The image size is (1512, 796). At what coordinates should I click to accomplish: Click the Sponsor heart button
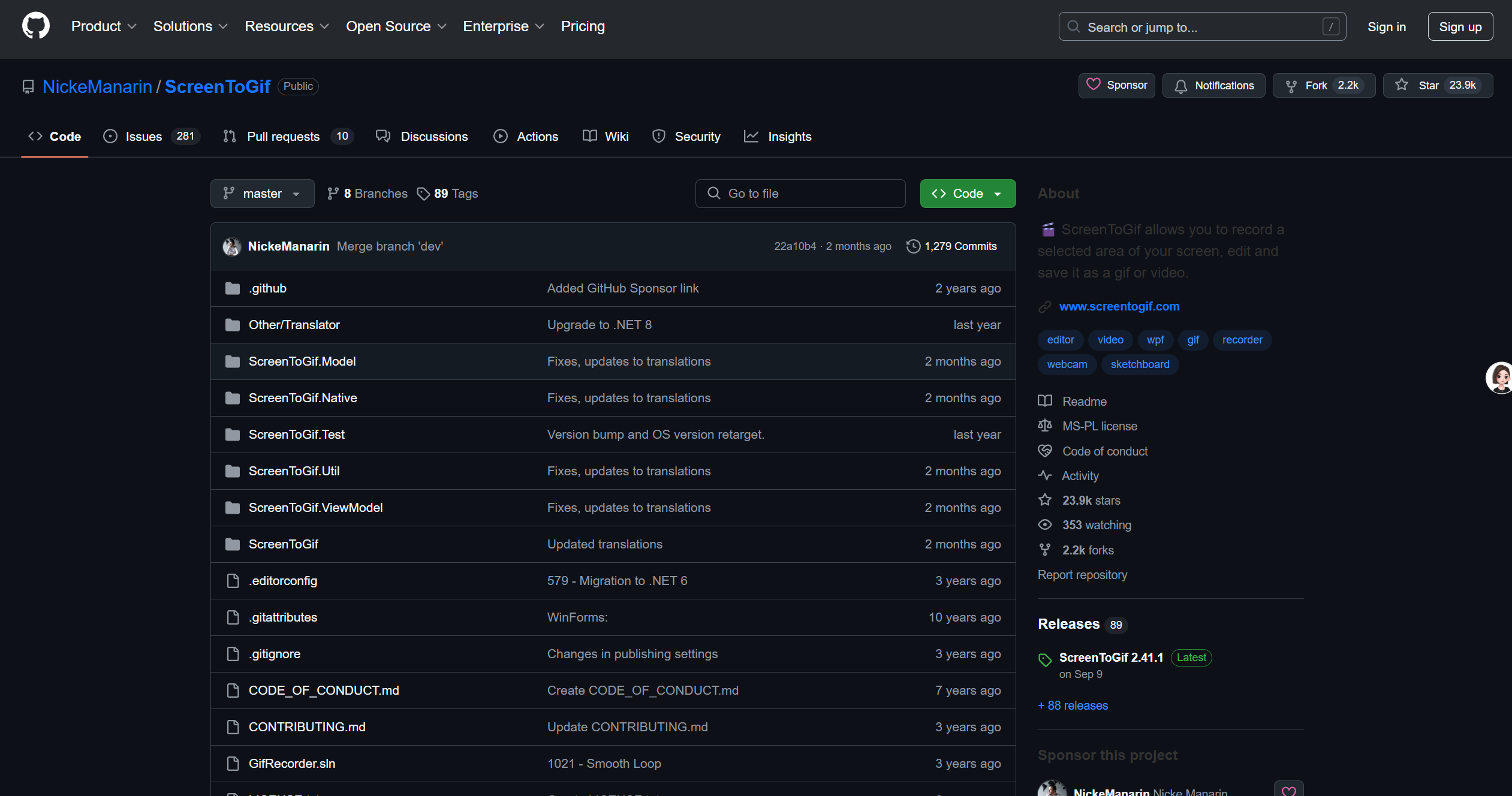pos(1116,86)
